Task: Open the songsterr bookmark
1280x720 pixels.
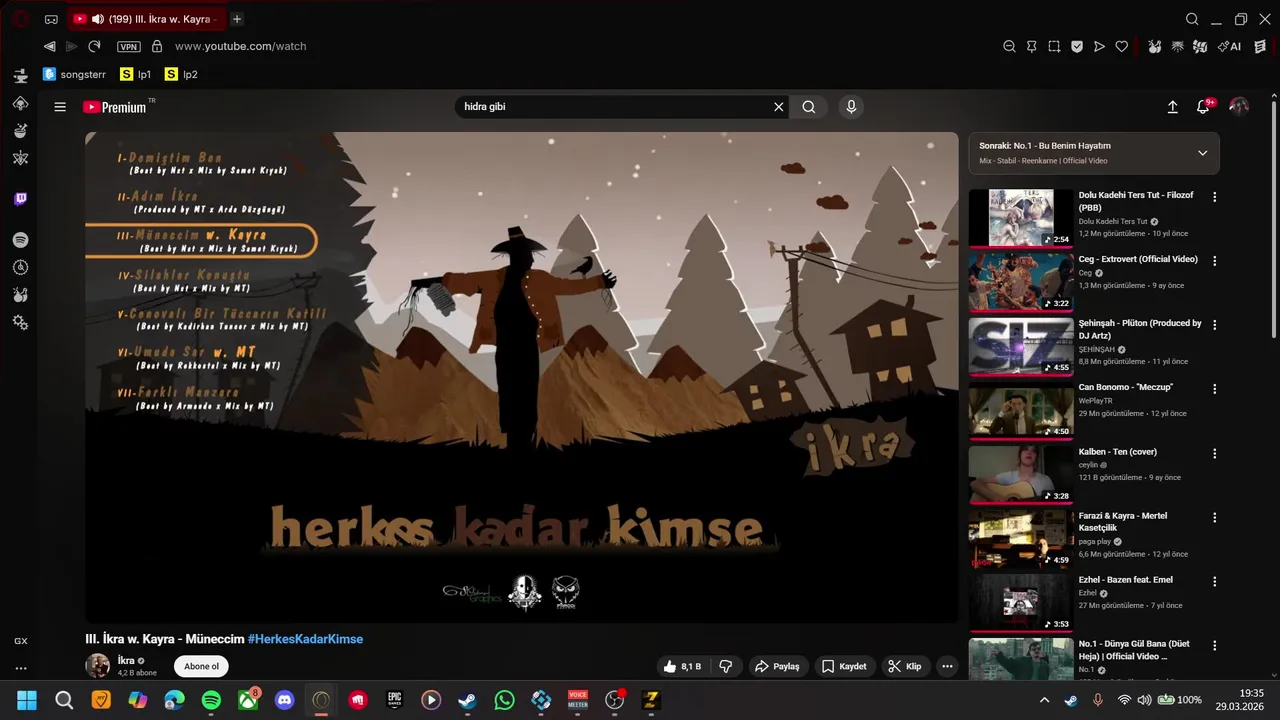Action: click(76, 74)
